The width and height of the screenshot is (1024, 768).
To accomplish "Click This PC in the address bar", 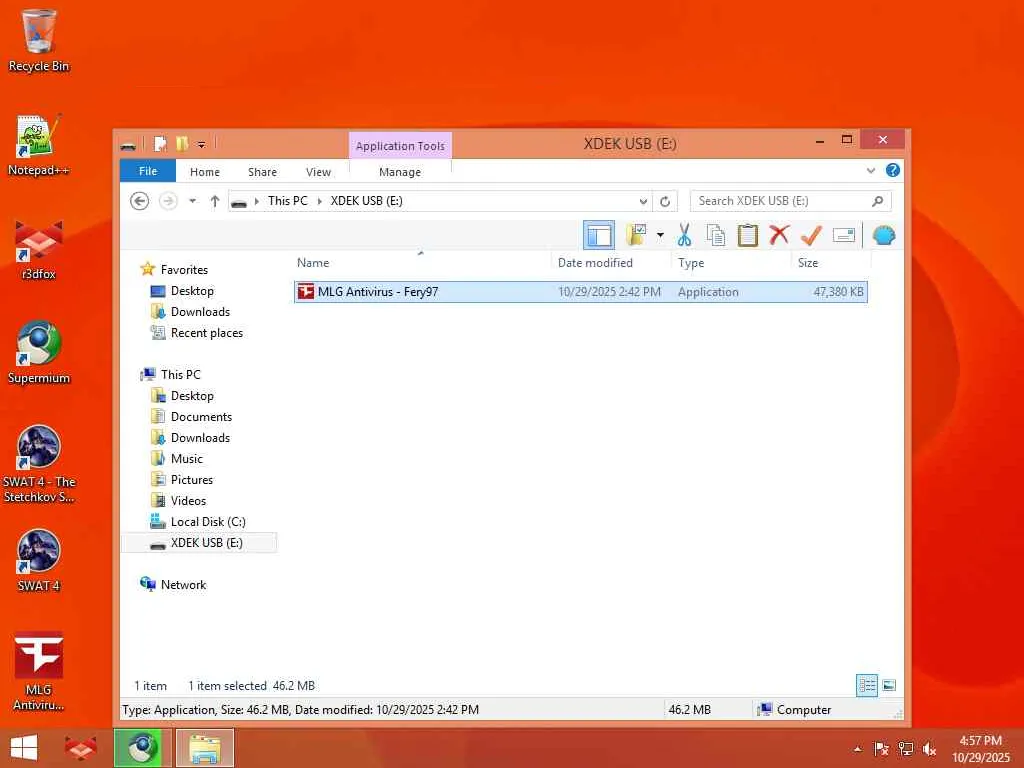I will coord(287,201).
